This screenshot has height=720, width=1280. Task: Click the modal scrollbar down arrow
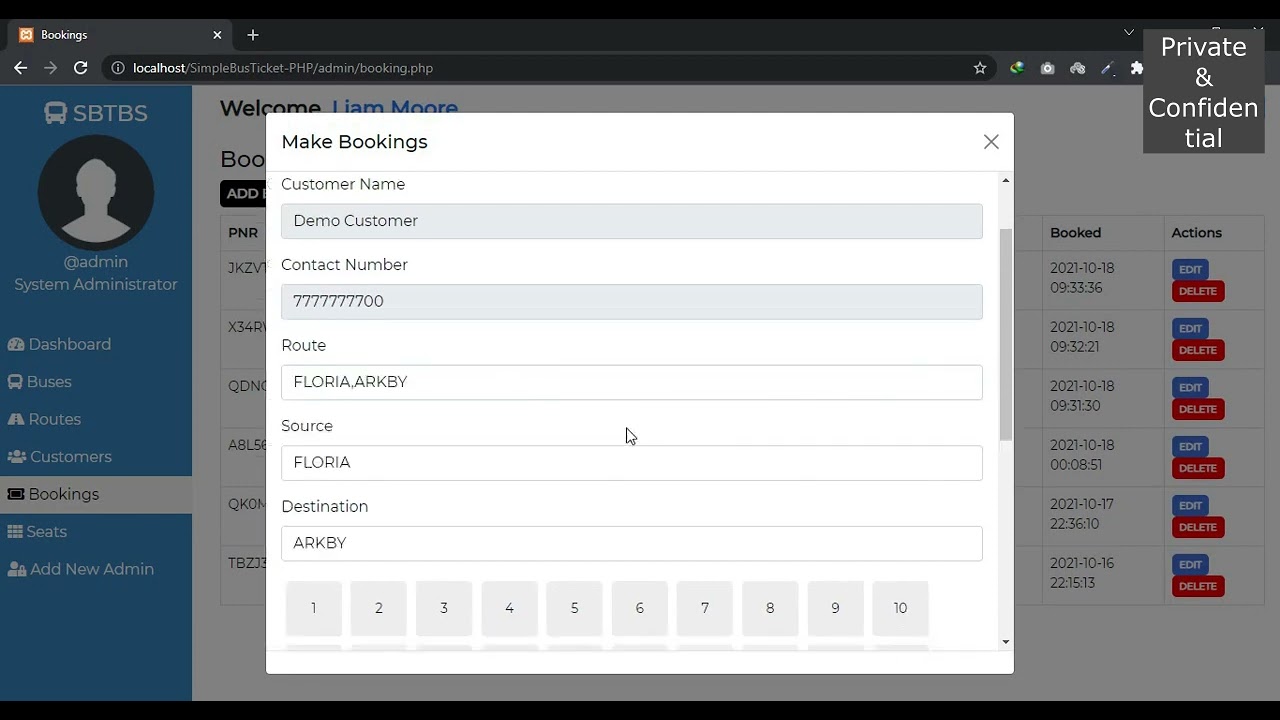pos(1005,642)
